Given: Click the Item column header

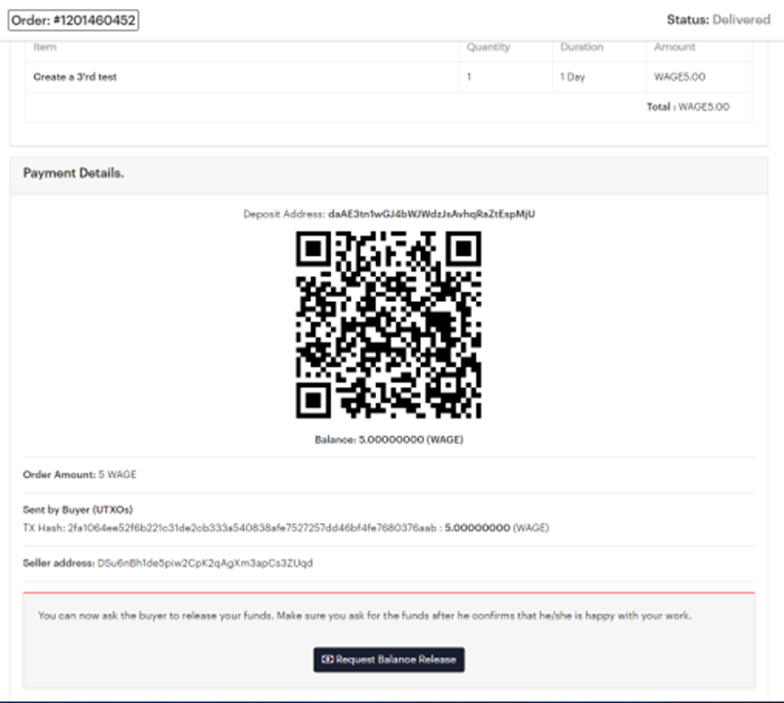Looking at the screenshot, I should coord(46,47).
